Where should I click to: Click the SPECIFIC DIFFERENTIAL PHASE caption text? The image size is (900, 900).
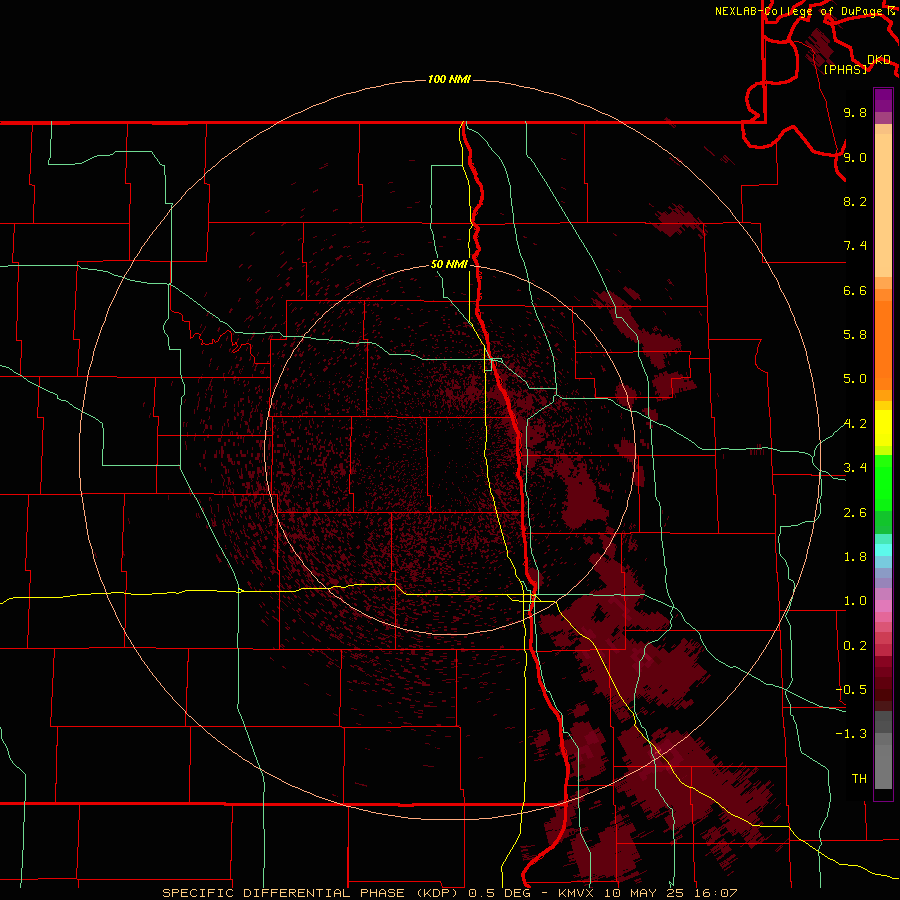pyautogui.click(x=285, y=893)
